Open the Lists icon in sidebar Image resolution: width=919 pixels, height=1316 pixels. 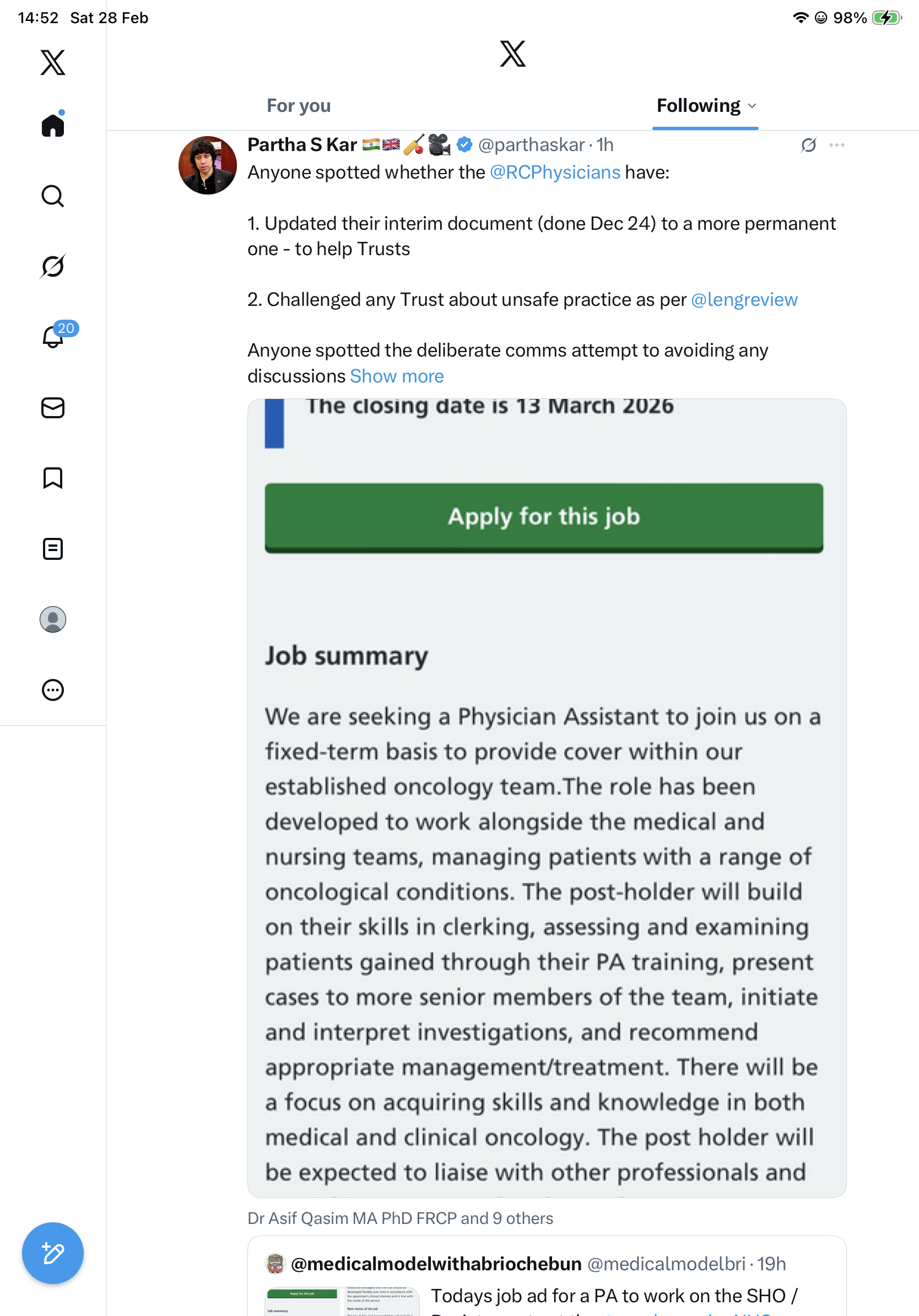(x=53, y=549)
